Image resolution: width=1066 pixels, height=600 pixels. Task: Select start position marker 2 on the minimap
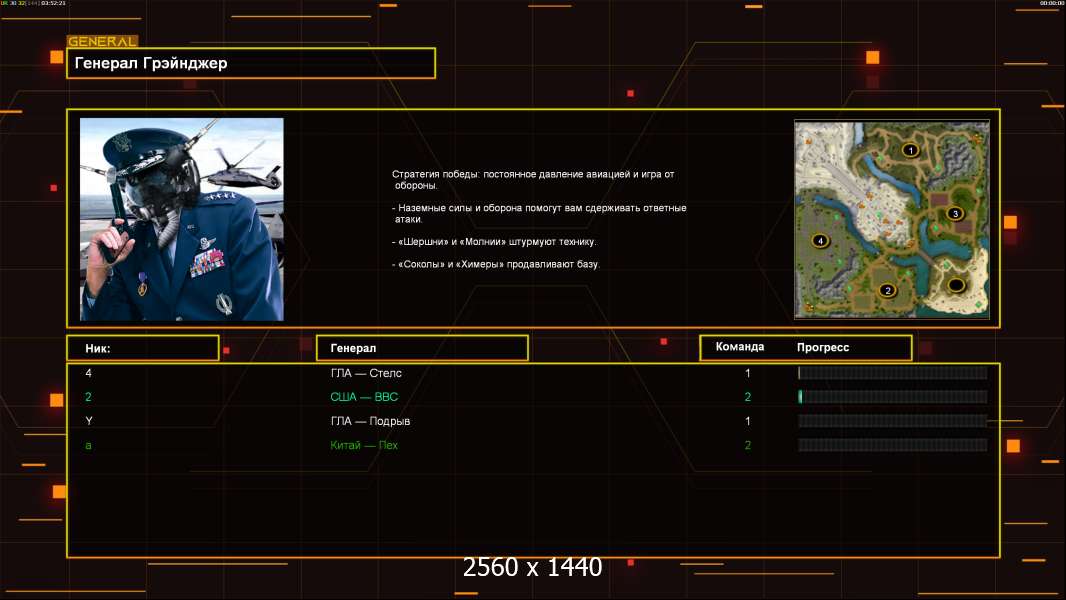click(886, 291)
